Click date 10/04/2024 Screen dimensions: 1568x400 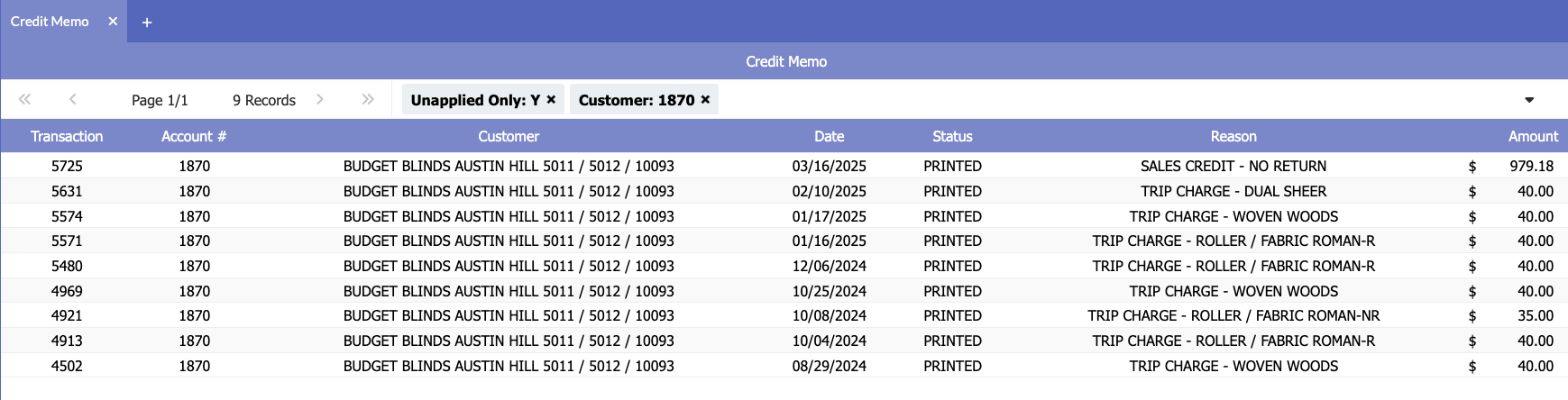click(830, 341)
